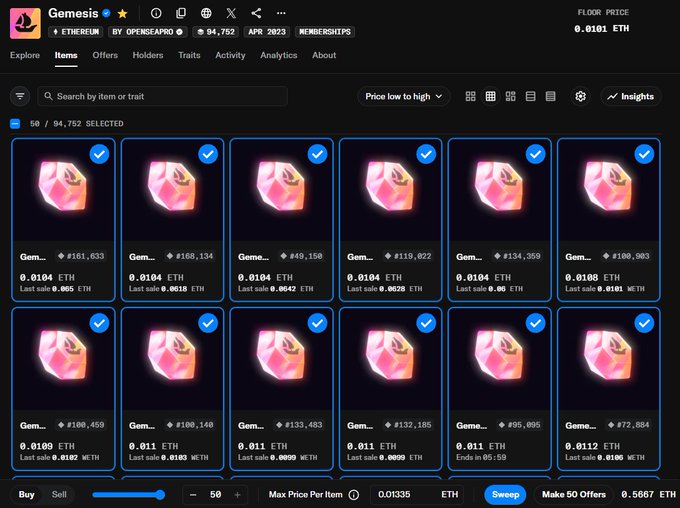Image resolution: width=680 pixels, height=508 pixels.
Task: Open the Offers tab
Action: point(105,55)
